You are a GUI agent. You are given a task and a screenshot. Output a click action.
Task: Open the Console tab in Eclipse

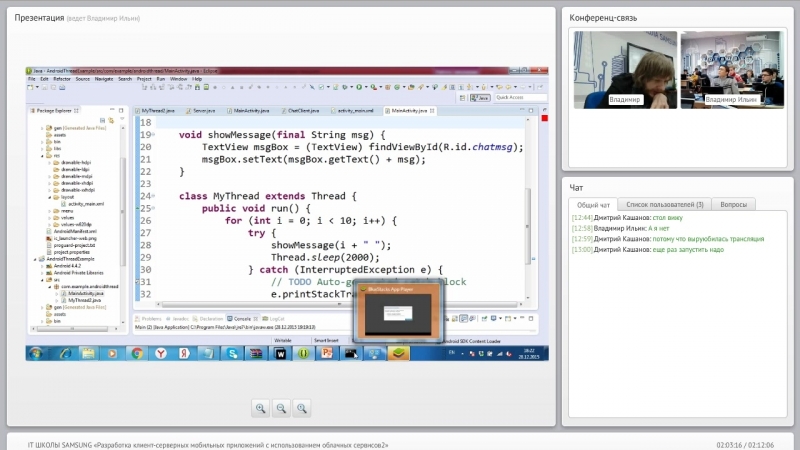pyautogui.click(x=240, y=318)
